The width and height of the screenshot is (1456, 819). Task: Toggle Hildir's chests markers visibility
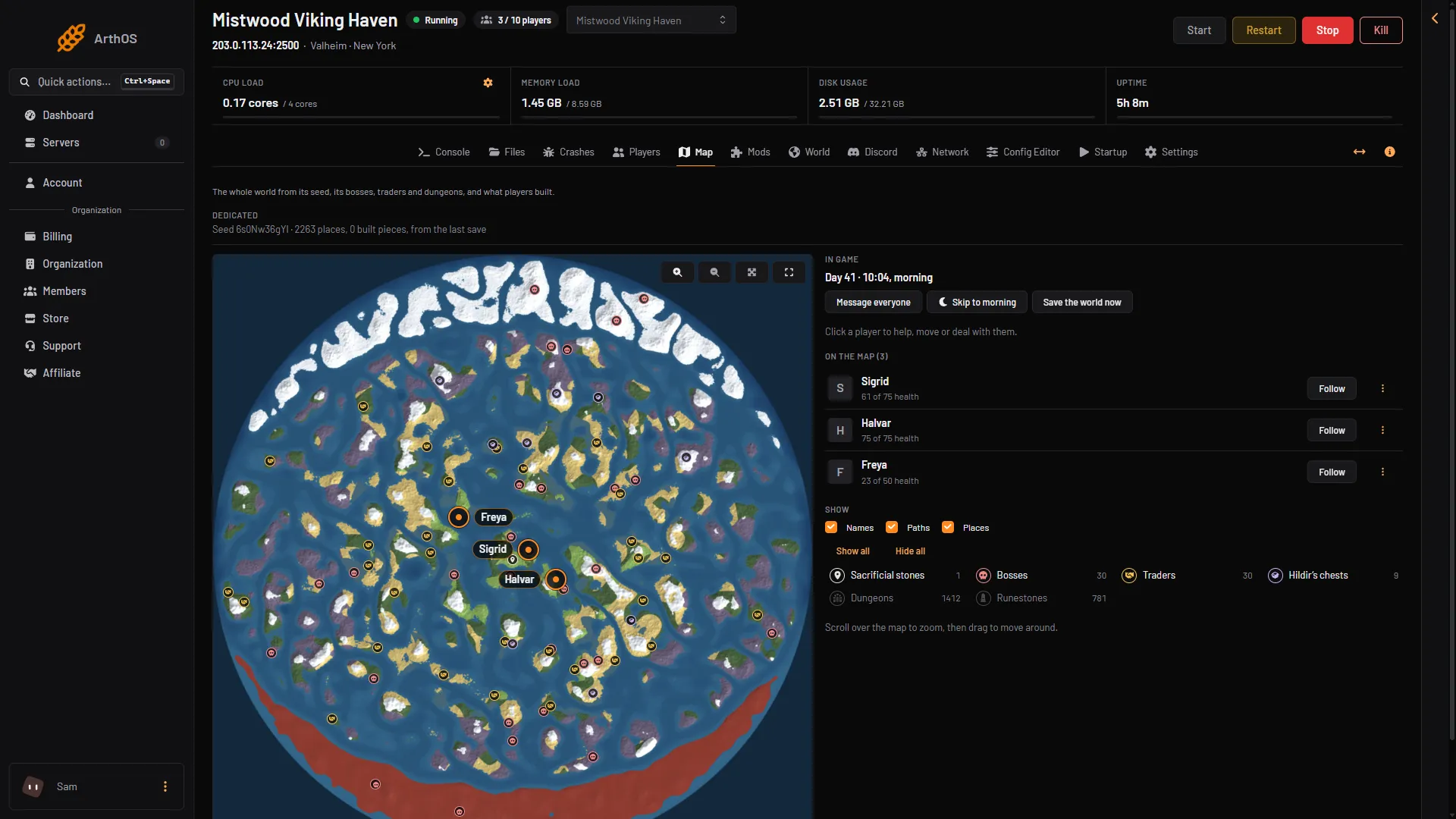[1333, 576]
